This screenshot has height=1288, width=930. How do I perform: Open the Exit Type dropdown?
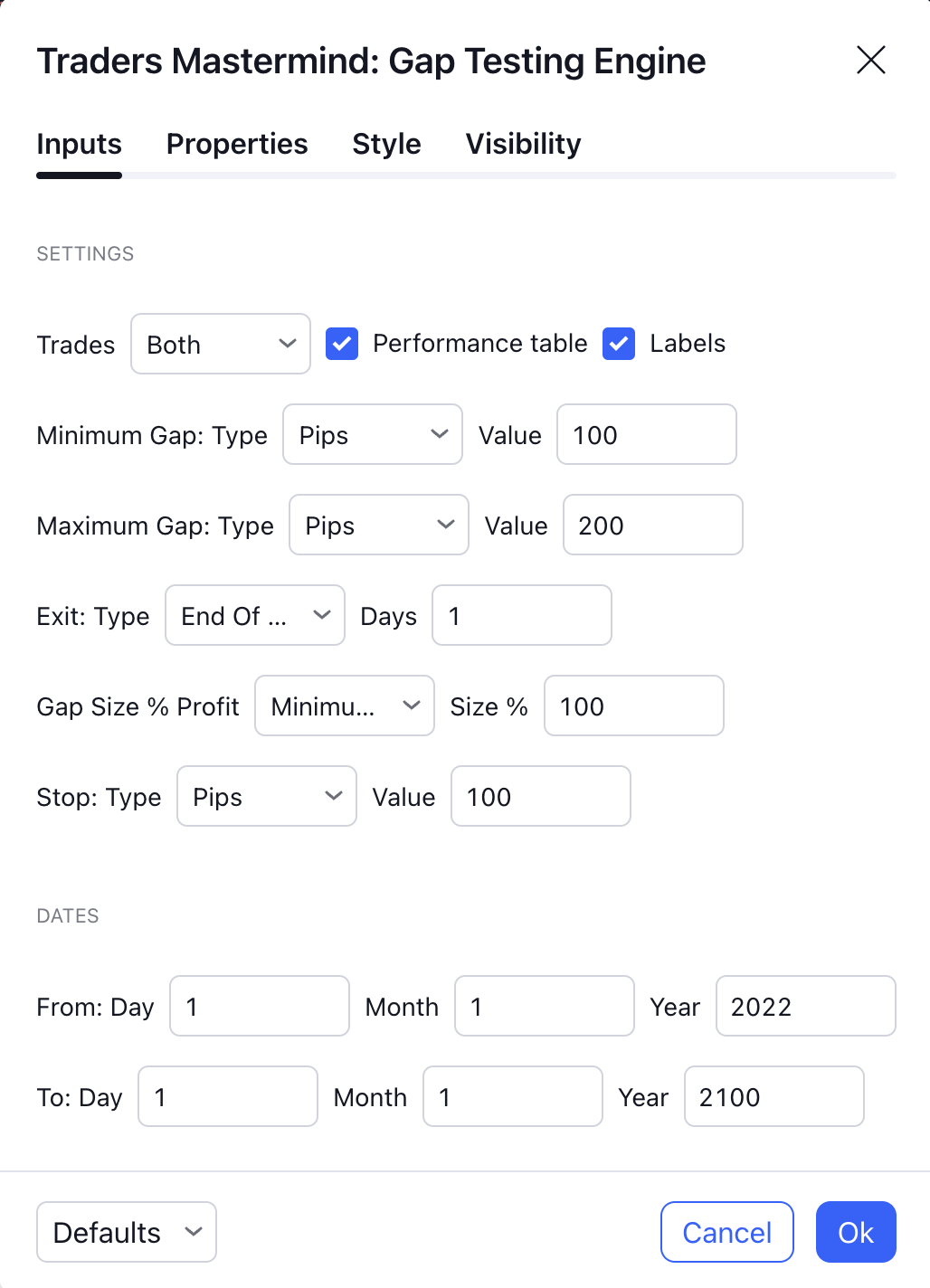pos(254,615)
